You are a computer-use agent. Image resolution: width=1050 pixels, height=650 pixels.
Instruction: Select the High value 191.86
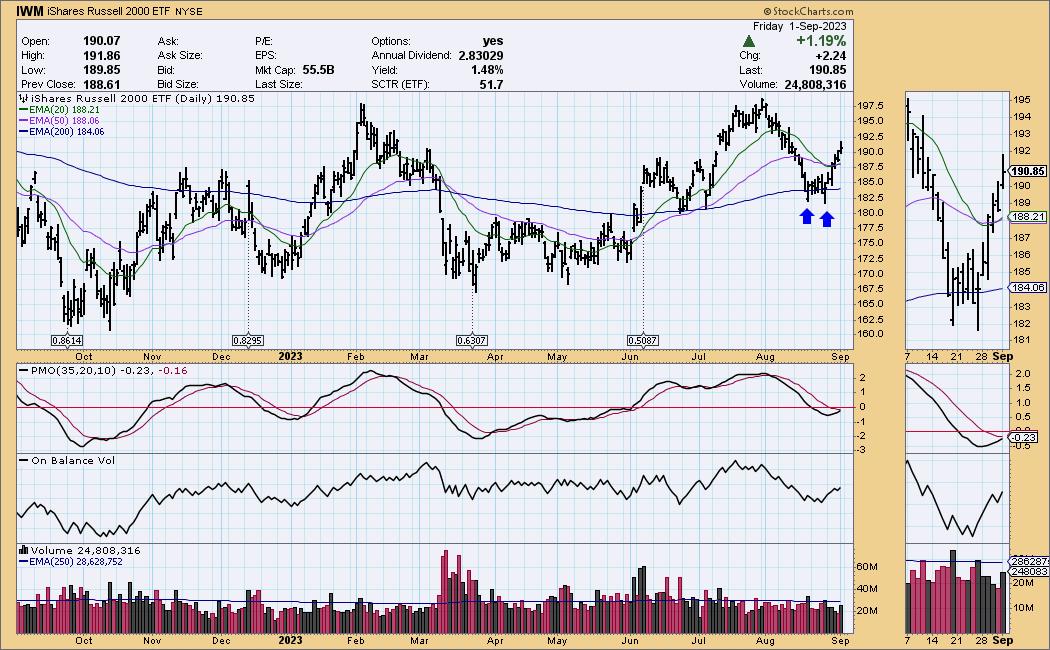(x=101, y=56)
